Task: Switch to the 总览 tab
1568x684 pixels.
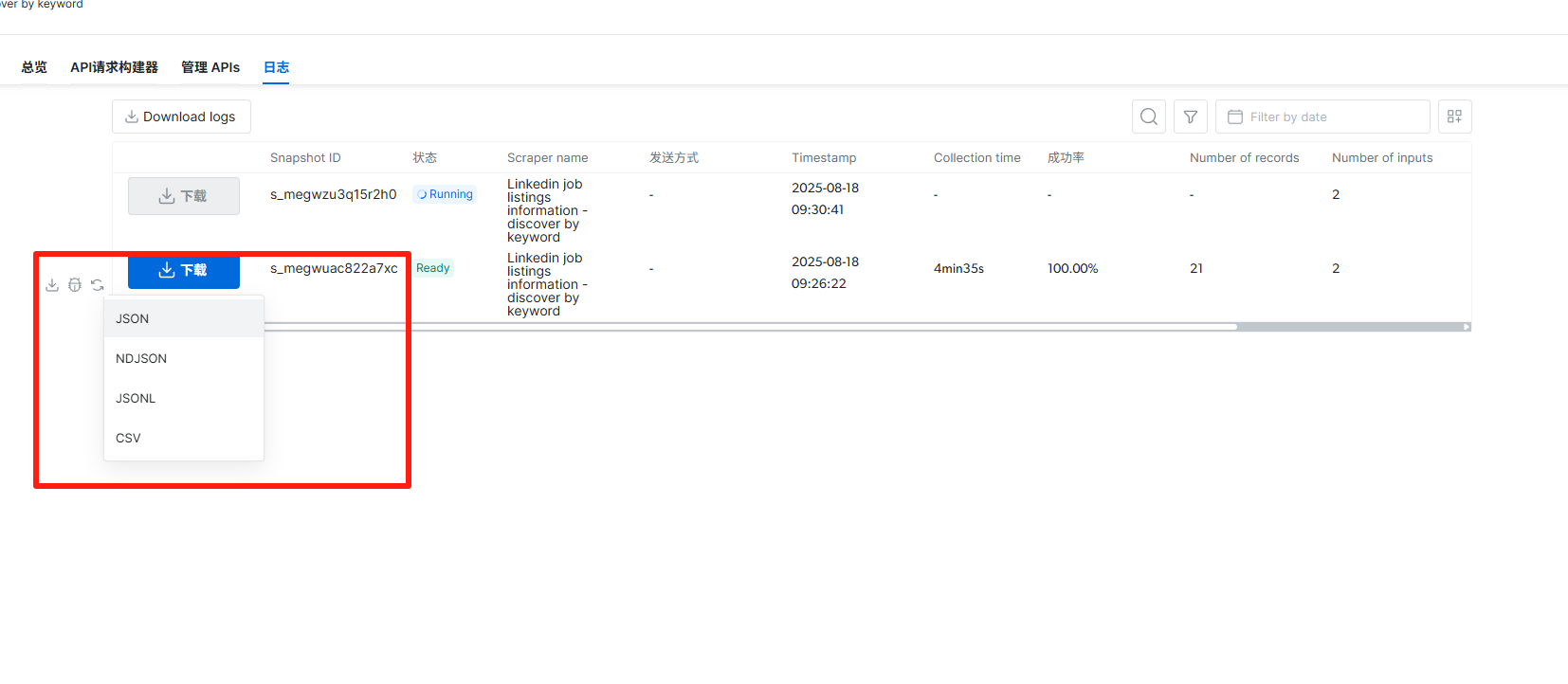Action: pos(34,67)
